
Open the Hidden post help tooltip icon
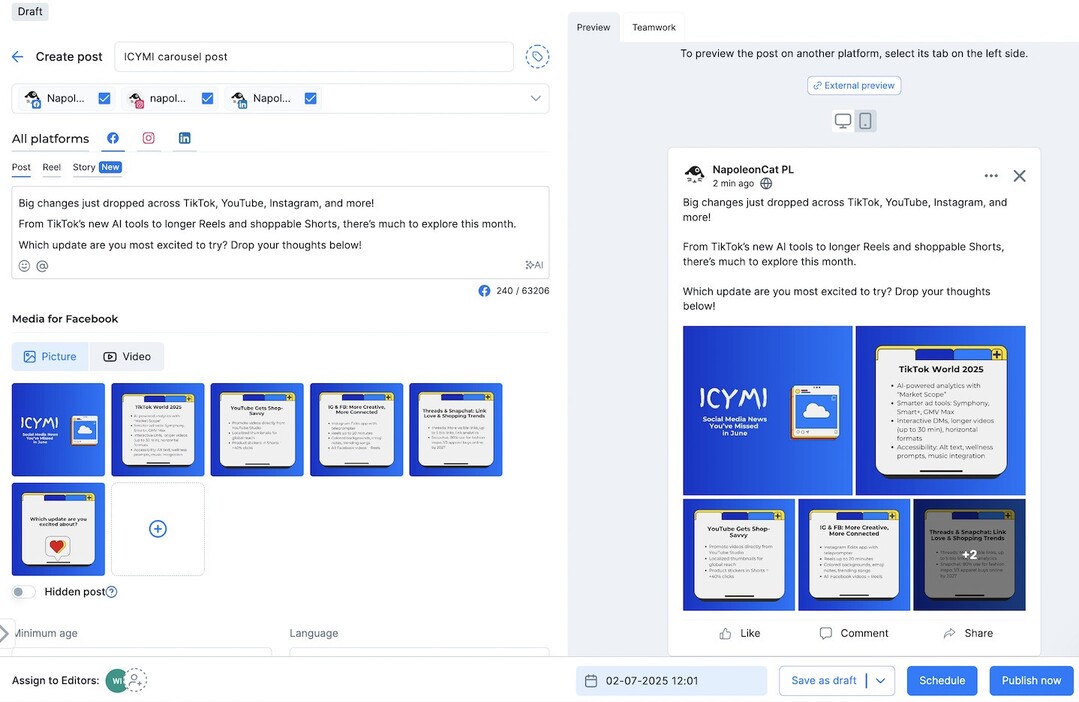point(111,592)
